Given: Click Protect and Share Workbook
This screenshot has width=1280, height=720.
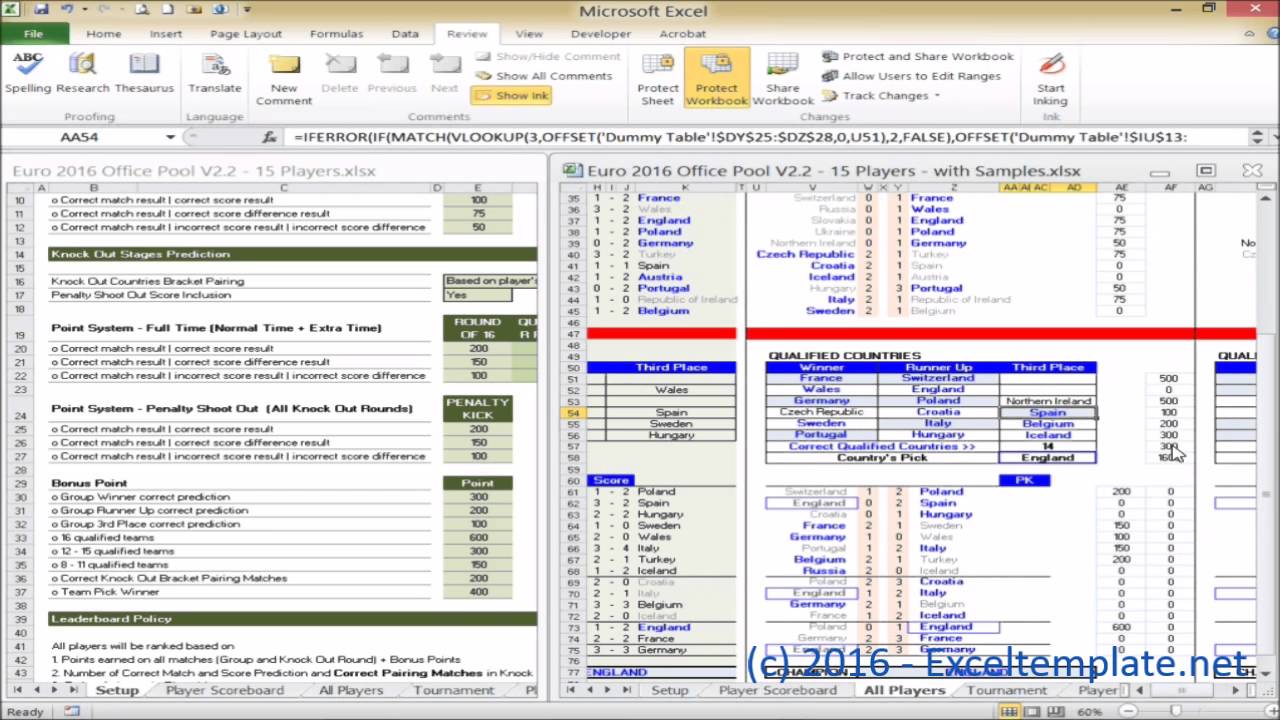Looking at the screenshot, I should 918,57.
